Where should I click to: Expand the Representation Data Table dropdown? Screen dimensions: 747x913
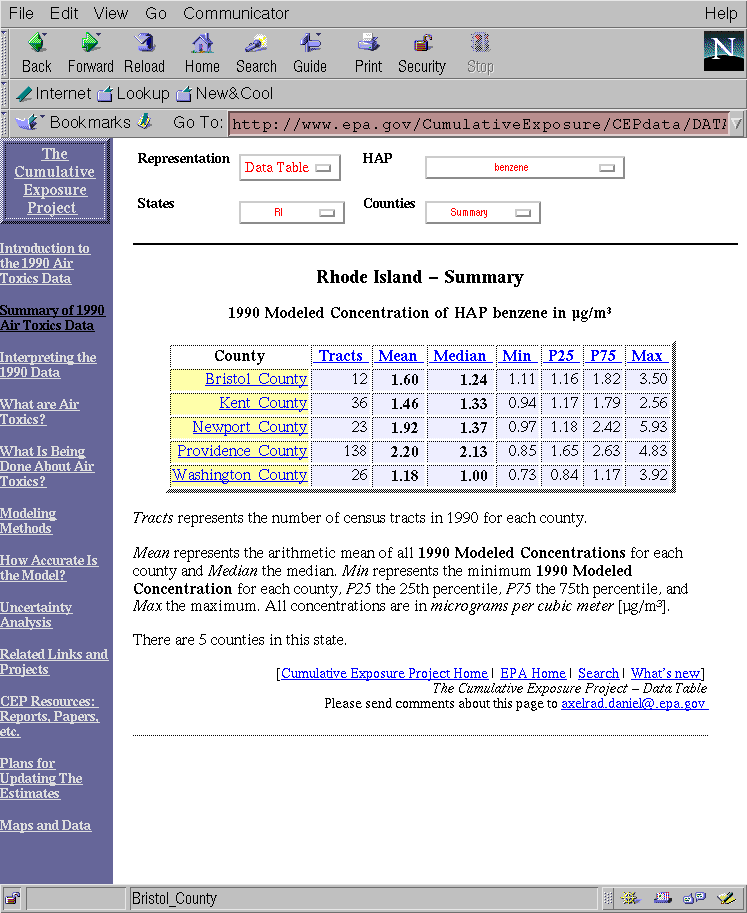(290, 168)
